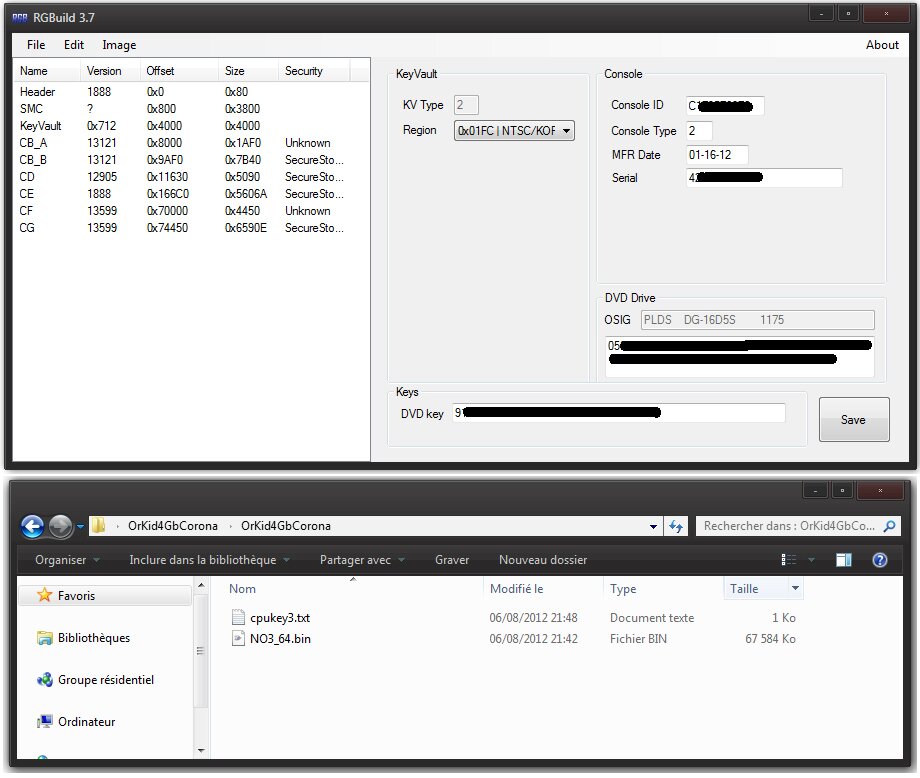The width and height of the screenshot is (920, 778).
Task: Click the MFR Date input field
Action: coord(717,155)
